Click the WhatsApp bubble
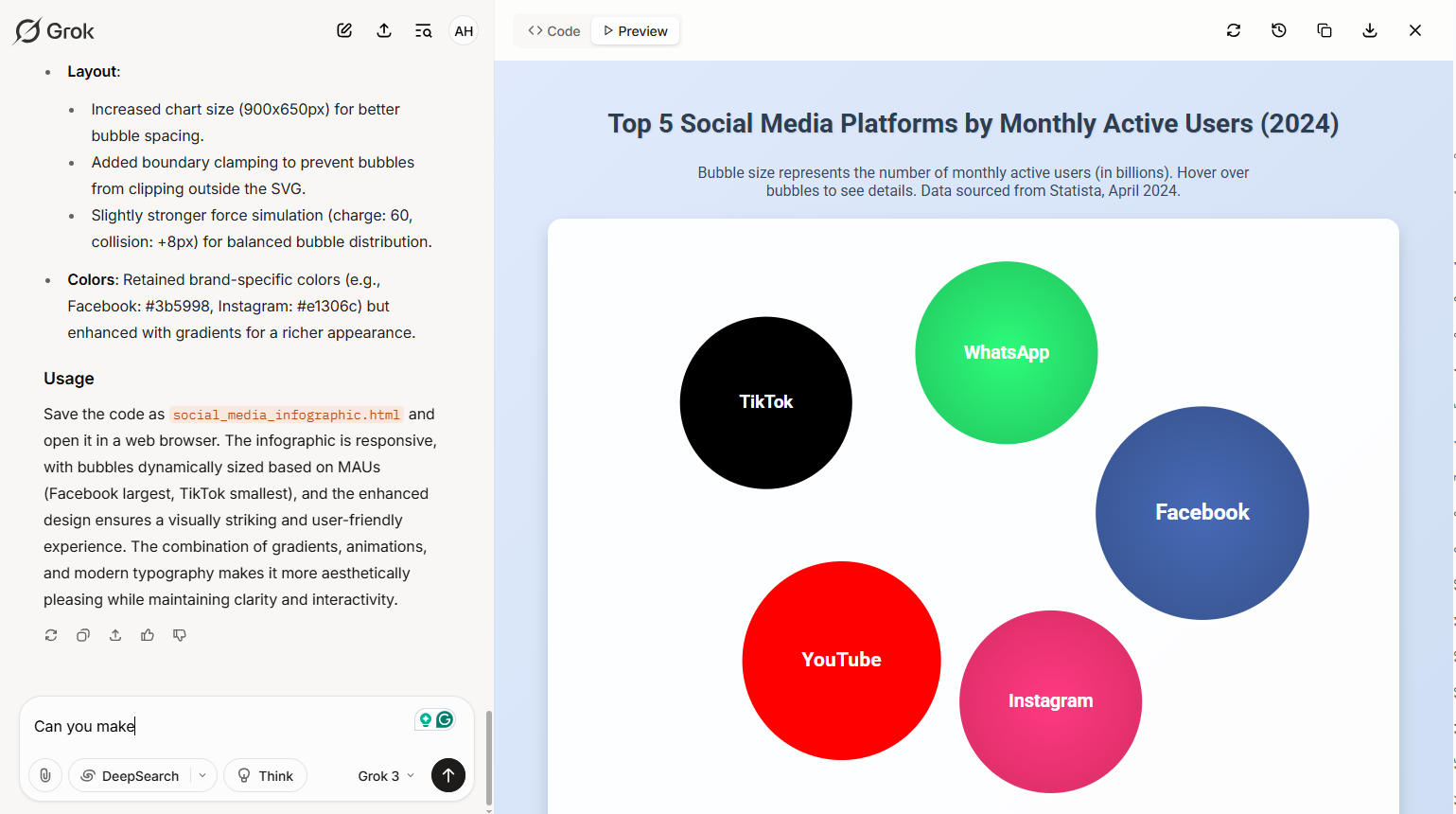Screen dimensions: 1456x814 [1007, 352]
